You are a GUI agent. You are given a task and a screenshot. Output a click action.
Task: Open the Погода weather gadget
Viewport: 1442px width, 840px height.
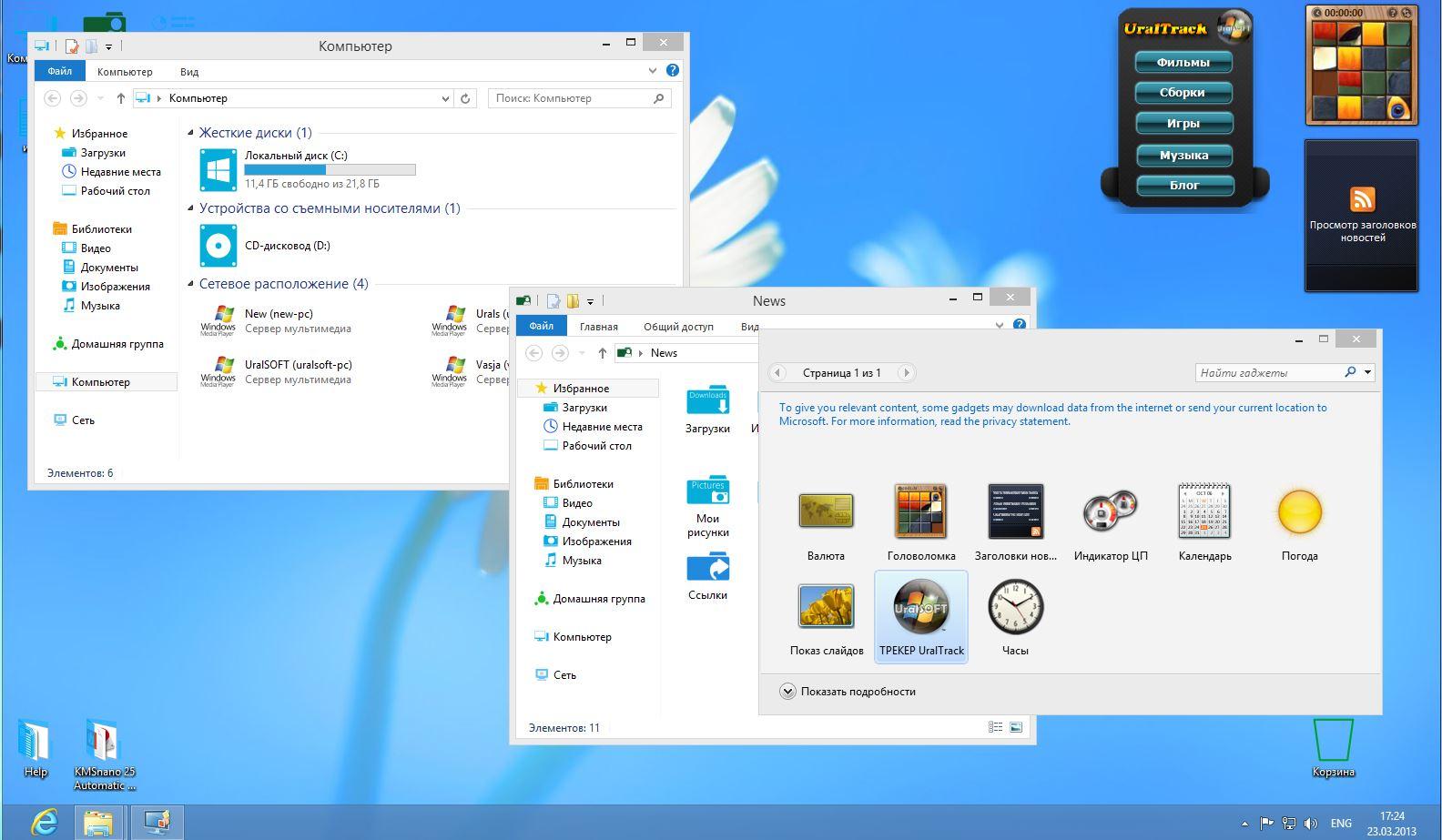point(1299,512)
